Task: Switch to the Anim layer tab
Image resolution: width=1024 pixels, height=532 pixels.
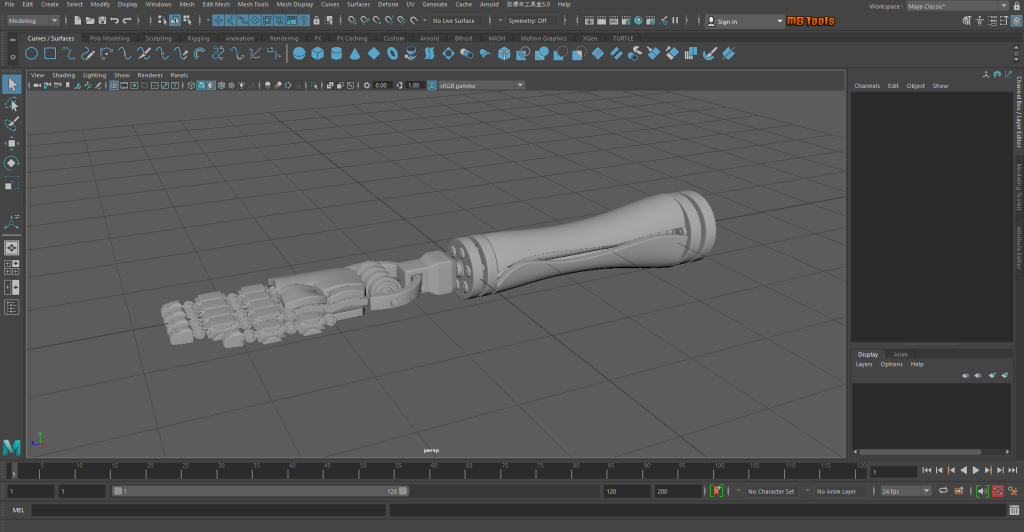Action: [x=900, y=354]
